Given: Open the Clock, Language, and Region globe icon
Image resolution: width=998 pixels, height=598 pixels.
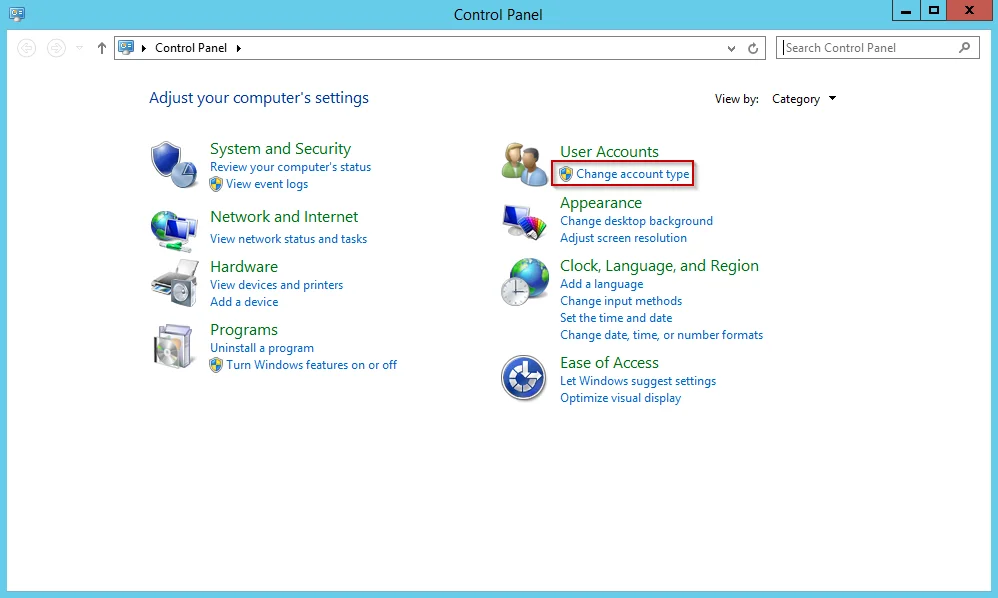Looking at the screenshot, I should click(x=525, y=282).
